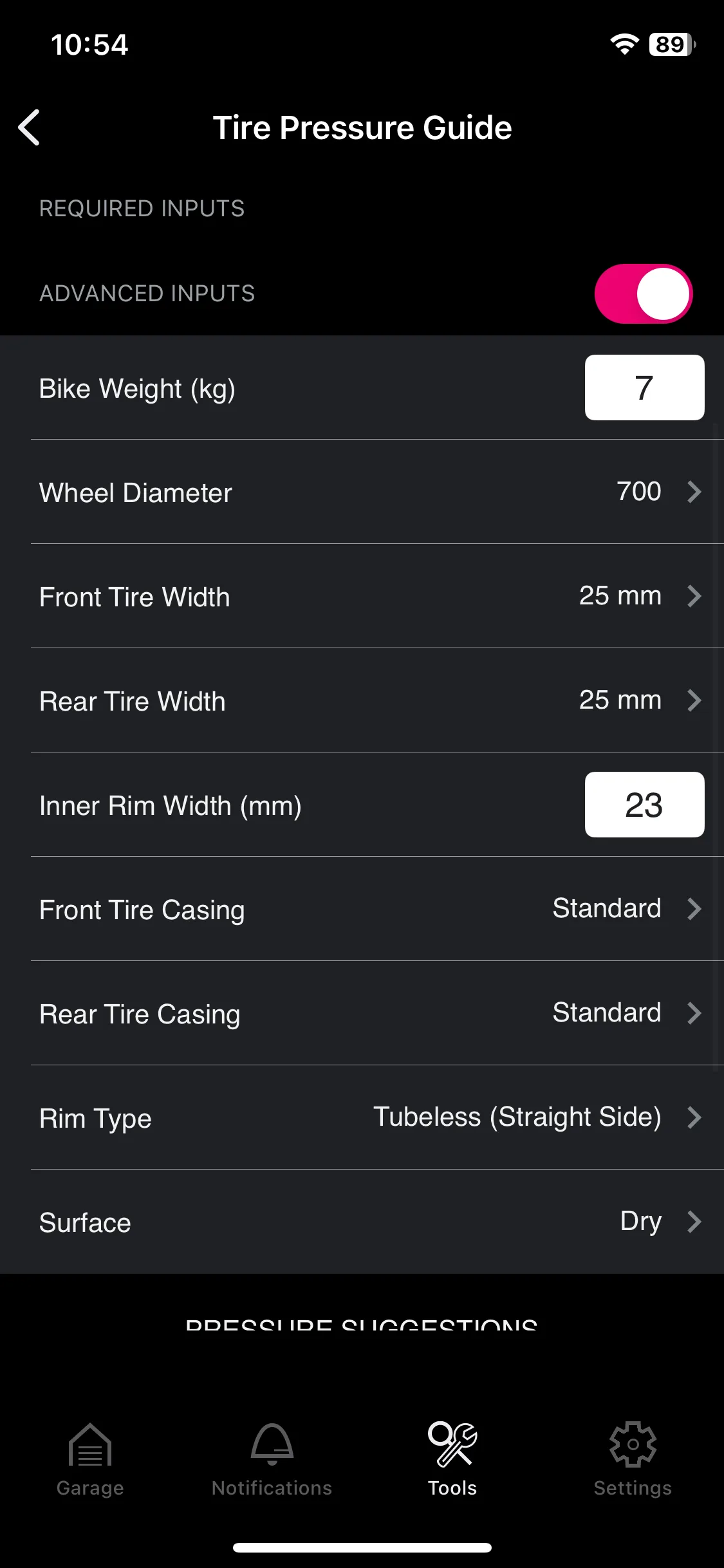Tap the Wi-Fi status icon
Screen dimensions: 724x1568
tap(624, 44)
